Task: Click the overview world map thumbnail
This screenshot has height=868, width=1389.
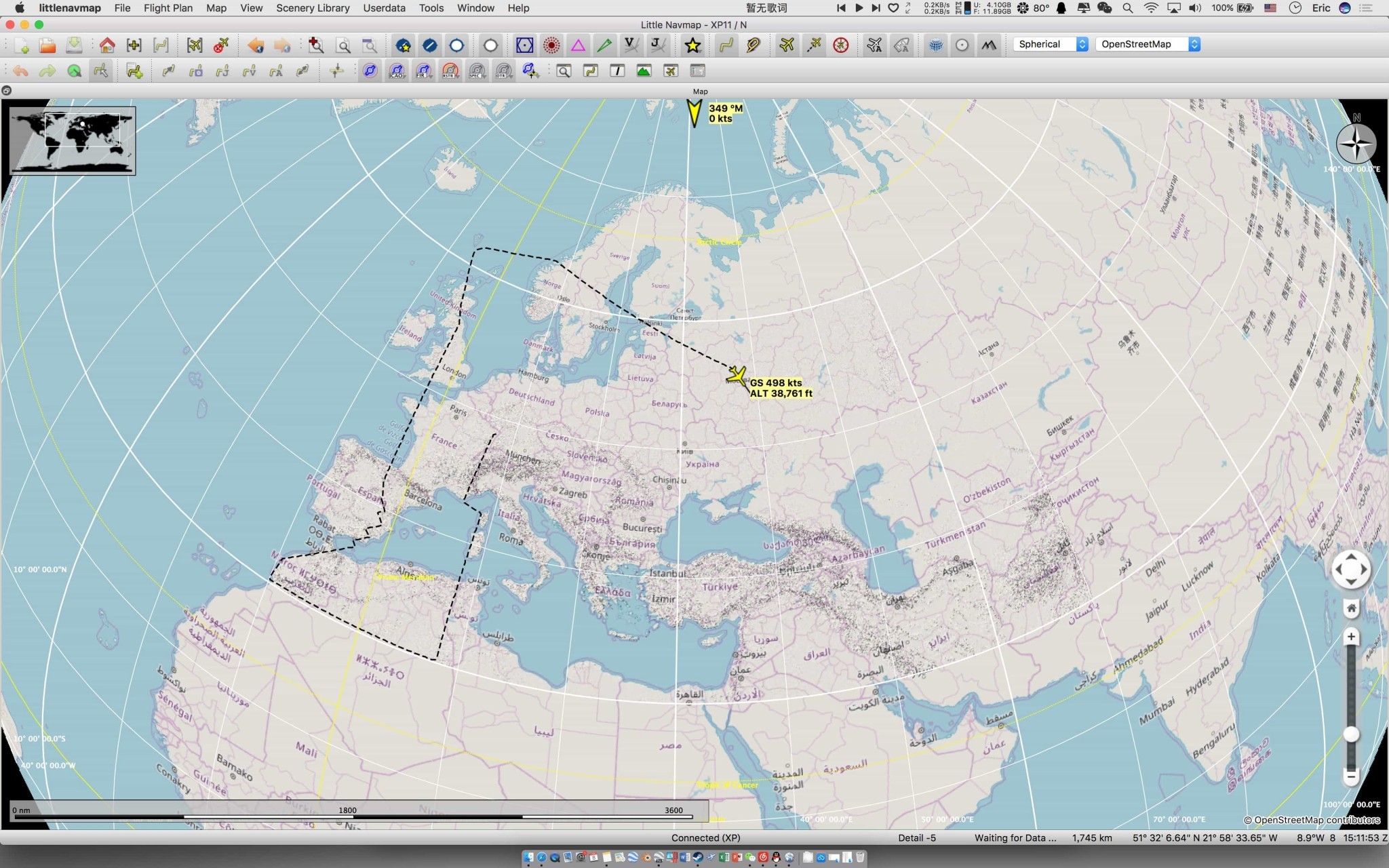Action: pyautogui.click(x=73, y=141)
